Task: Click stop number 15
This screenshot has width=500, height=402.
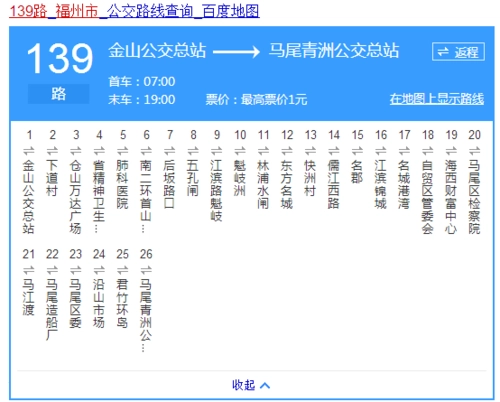Action: tap(357, 135)
